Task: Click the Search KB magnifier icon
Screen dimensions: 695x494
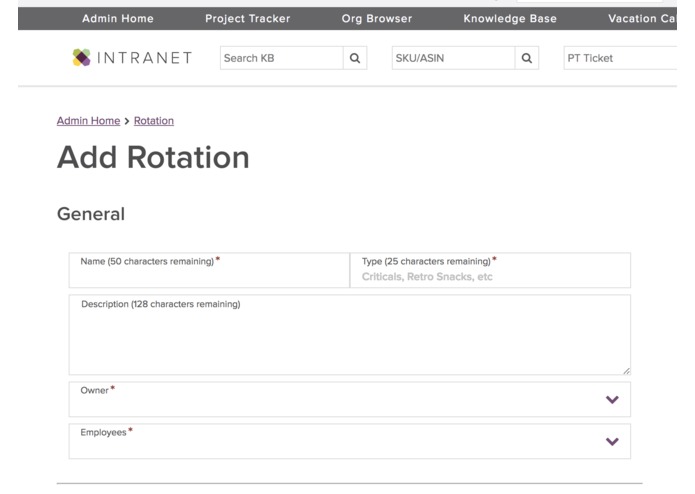Action: tap(355, 58)
